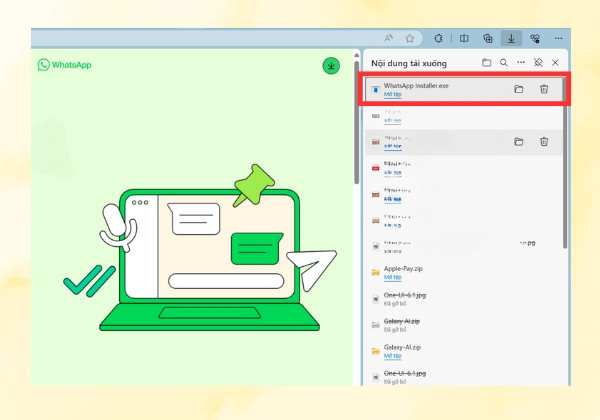Open more options in downloads panel header
Screen dimensions: 600x420
pos(521,62)
